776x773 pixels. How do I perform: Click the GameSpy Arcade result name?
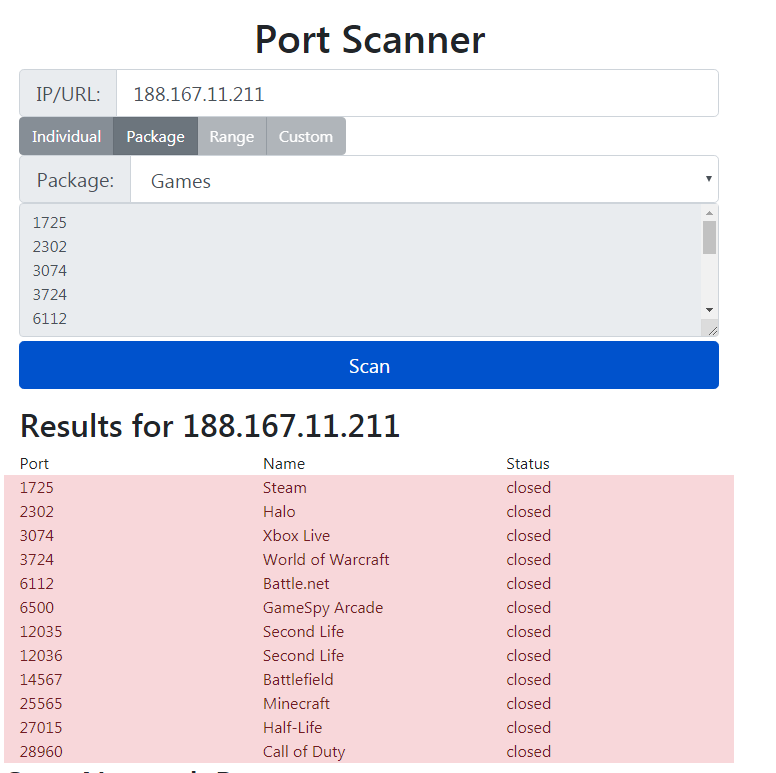(x=323, y=608)
